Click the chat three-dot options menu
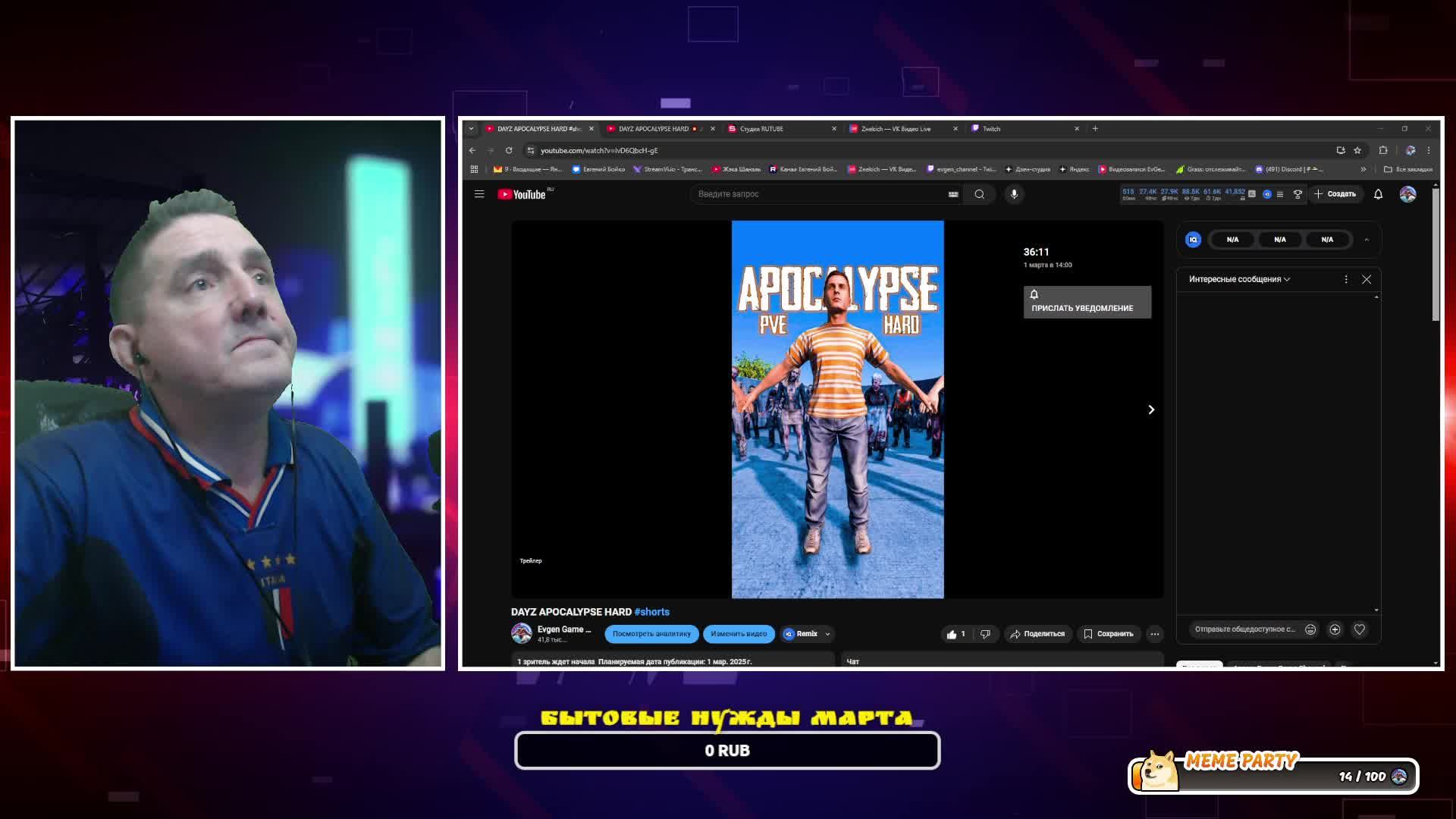The image size is (1456, 819). click(1346, 279)
